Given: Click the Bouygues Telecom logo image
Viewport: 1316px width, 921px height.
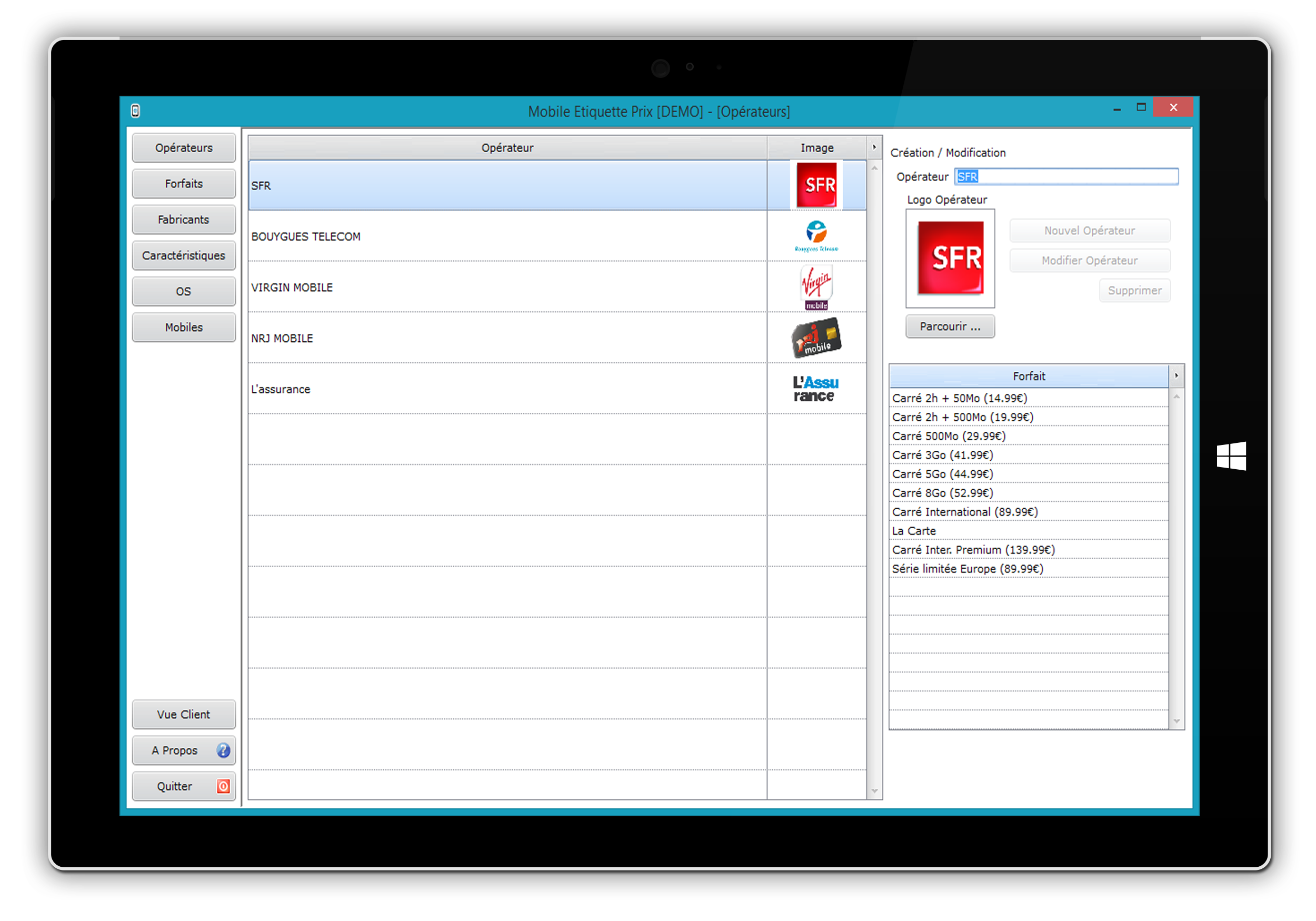Looking at the screenshot, I should click(x=816, y=236).
